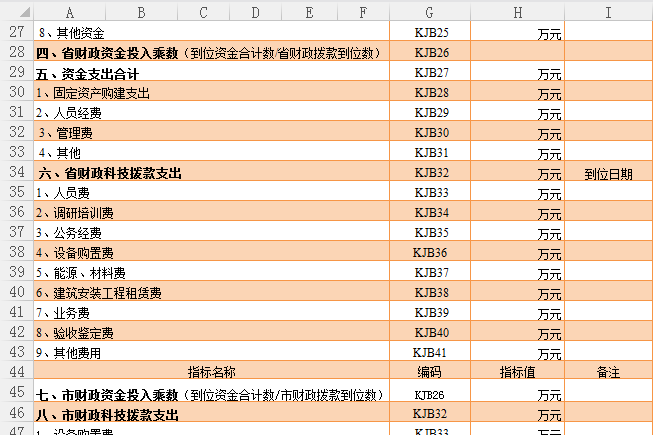This screenshot has width=653, height=435.
Task: Select the KJB25 code cell
Action: (x=431, y=33)
